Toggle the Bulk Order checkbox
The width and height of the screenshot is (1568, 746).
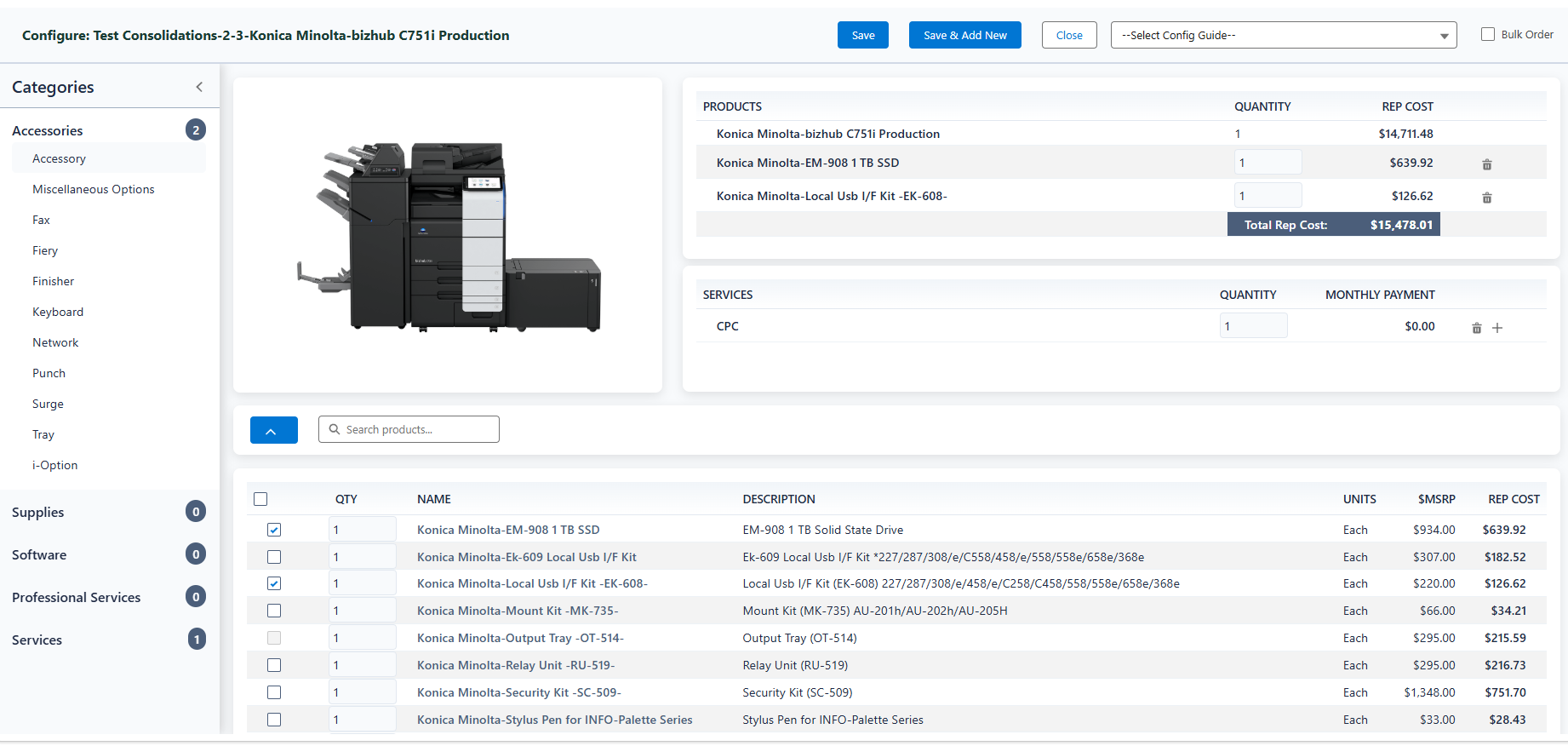pos(1488,34)
